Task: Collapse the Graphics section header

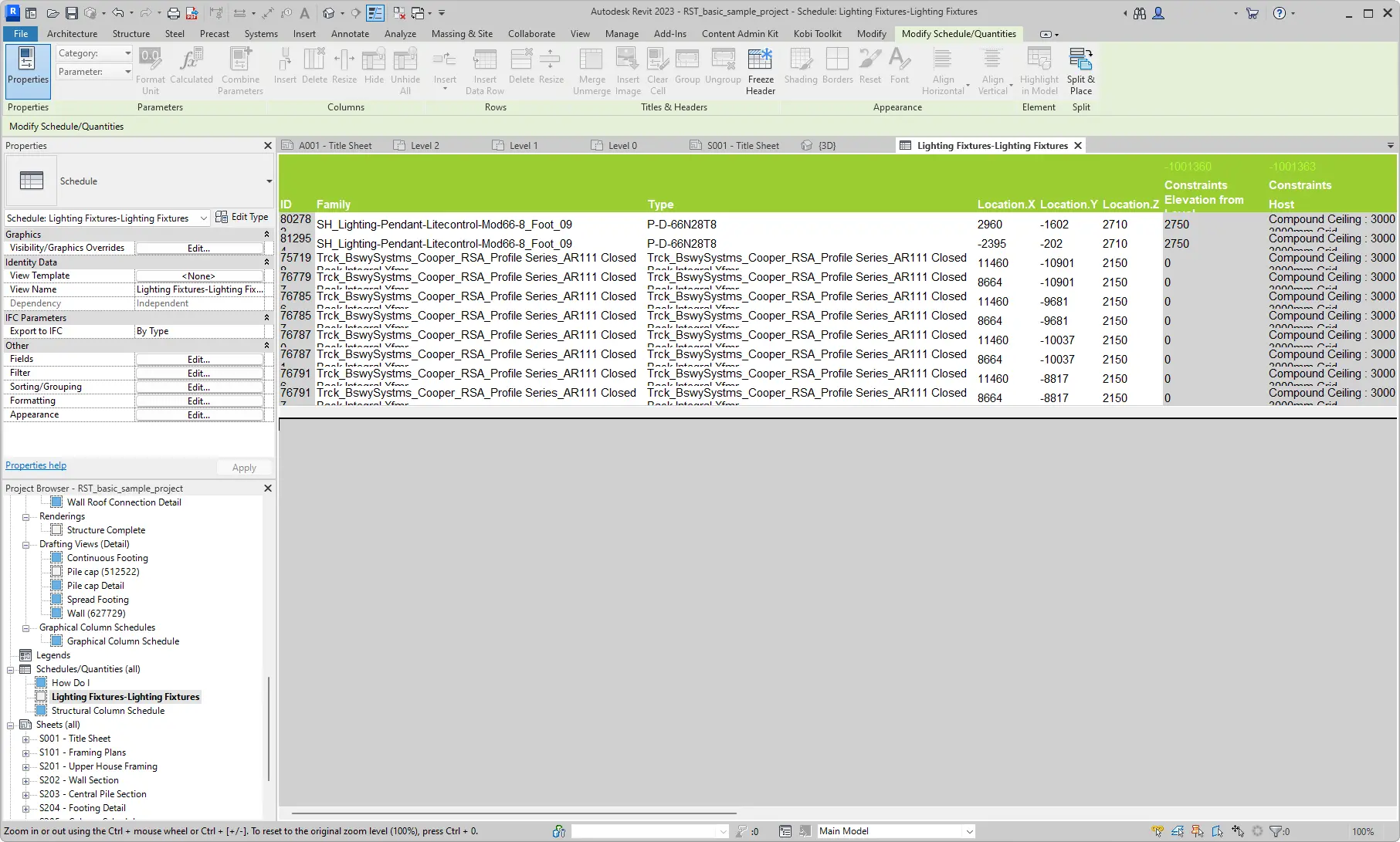Action: pos(266,234)
